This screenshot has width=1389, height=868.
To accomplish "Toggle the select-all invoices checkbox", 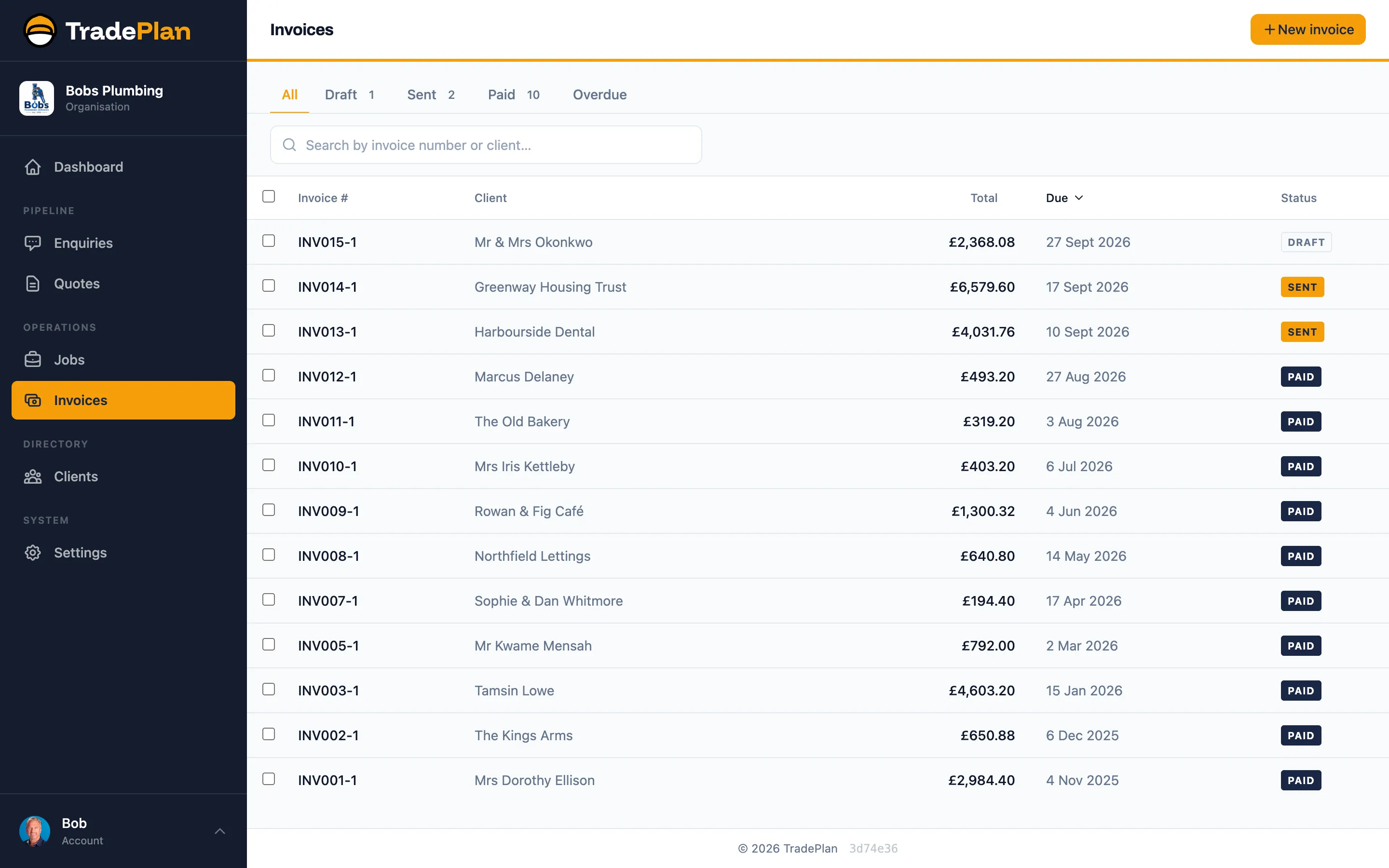I will point(269,196).
